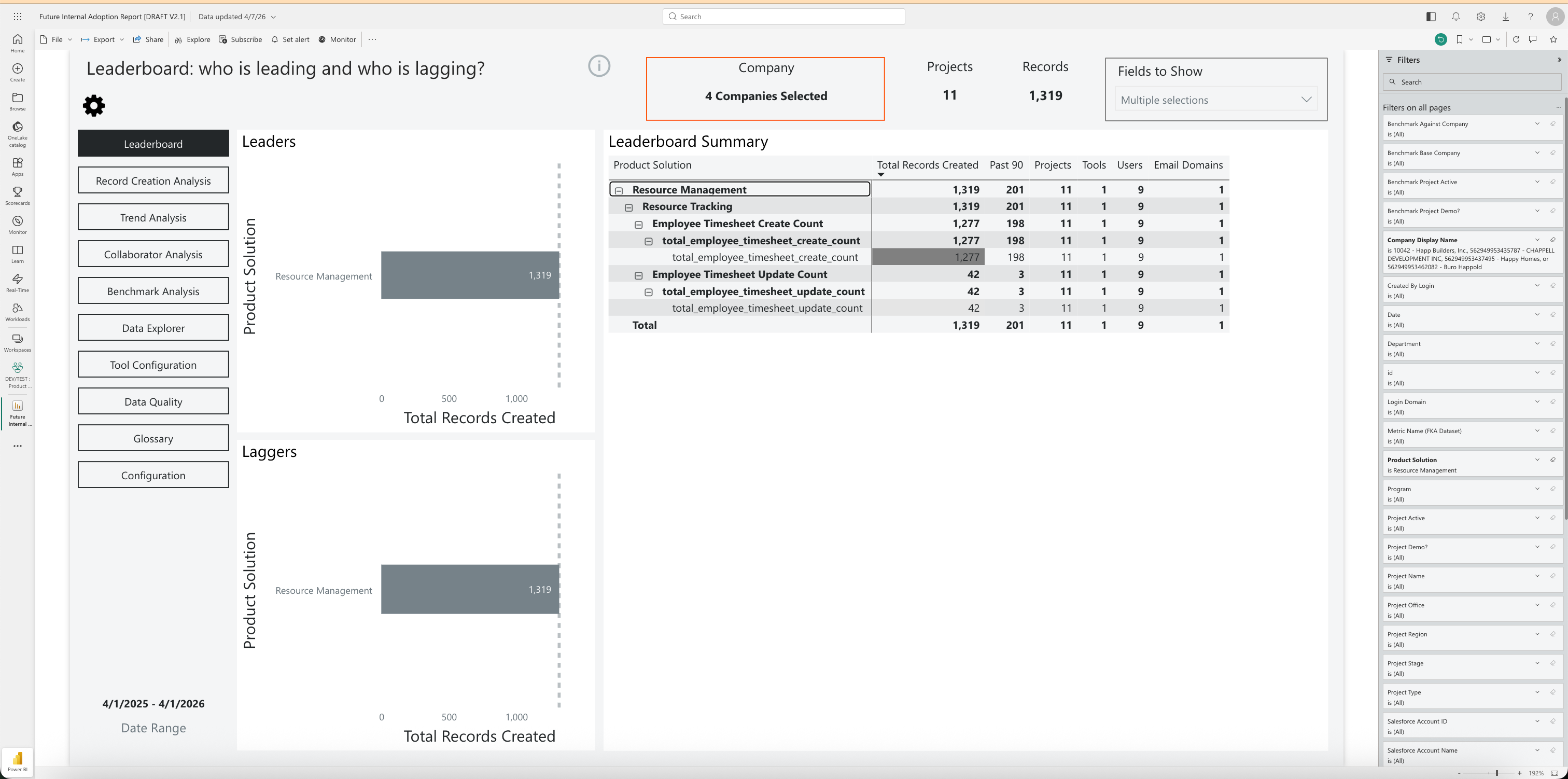Viewport: 1568px width, 779px height.
Task: Open the OneLake catalog sidebar icon
Action: tap(17, 128)
